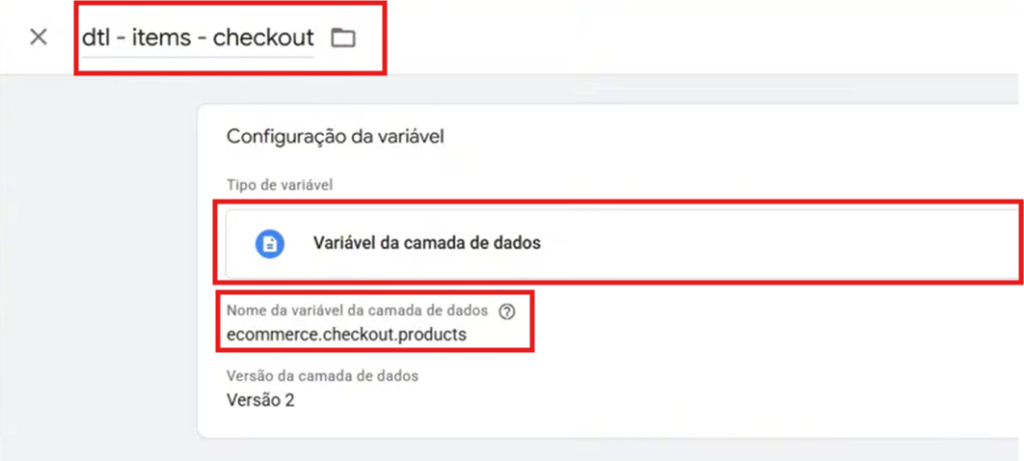The image size is (1024, 461).
Task: Click the ecommerce.checkout.products value
Action: click(x=347, y=334)
